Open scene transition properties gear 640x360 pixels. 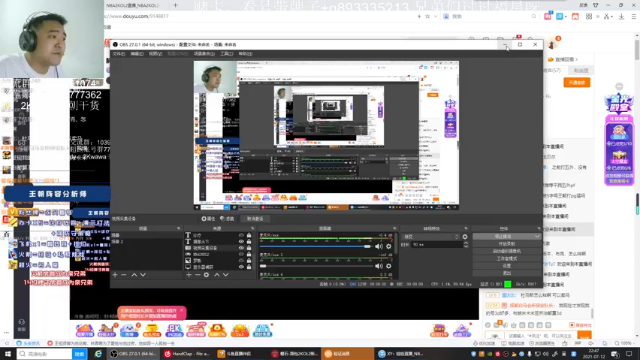(x=465, y=237)
